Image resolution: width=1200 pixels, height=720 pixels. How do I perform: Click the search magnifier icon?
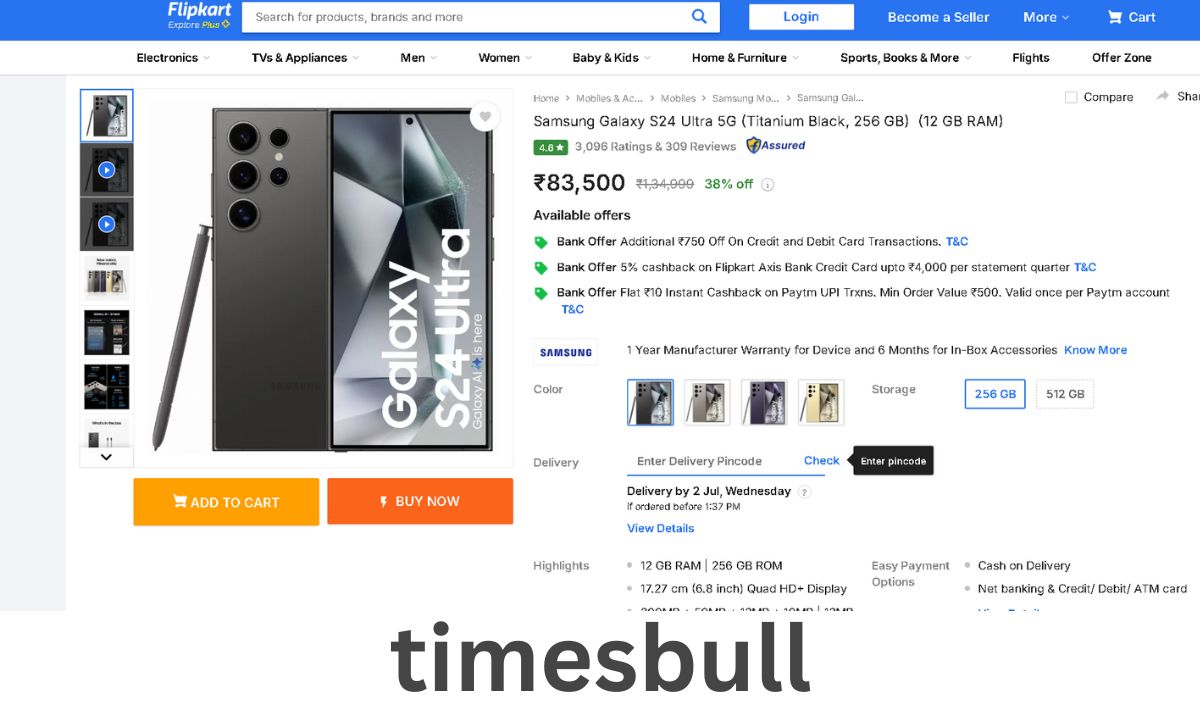[699, 16]
